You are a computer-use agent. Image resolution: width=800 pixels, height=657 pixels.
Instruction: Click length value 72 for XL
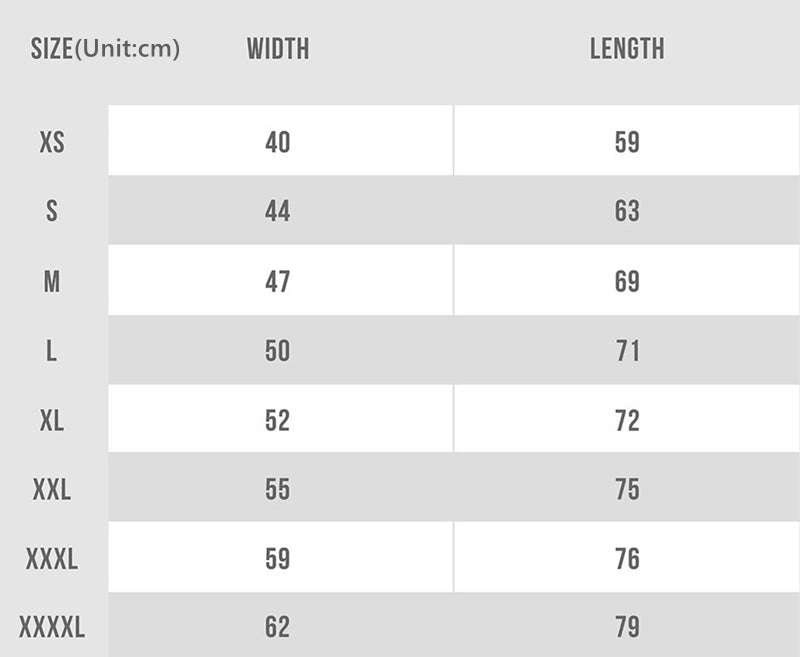(x=627, y=421)
